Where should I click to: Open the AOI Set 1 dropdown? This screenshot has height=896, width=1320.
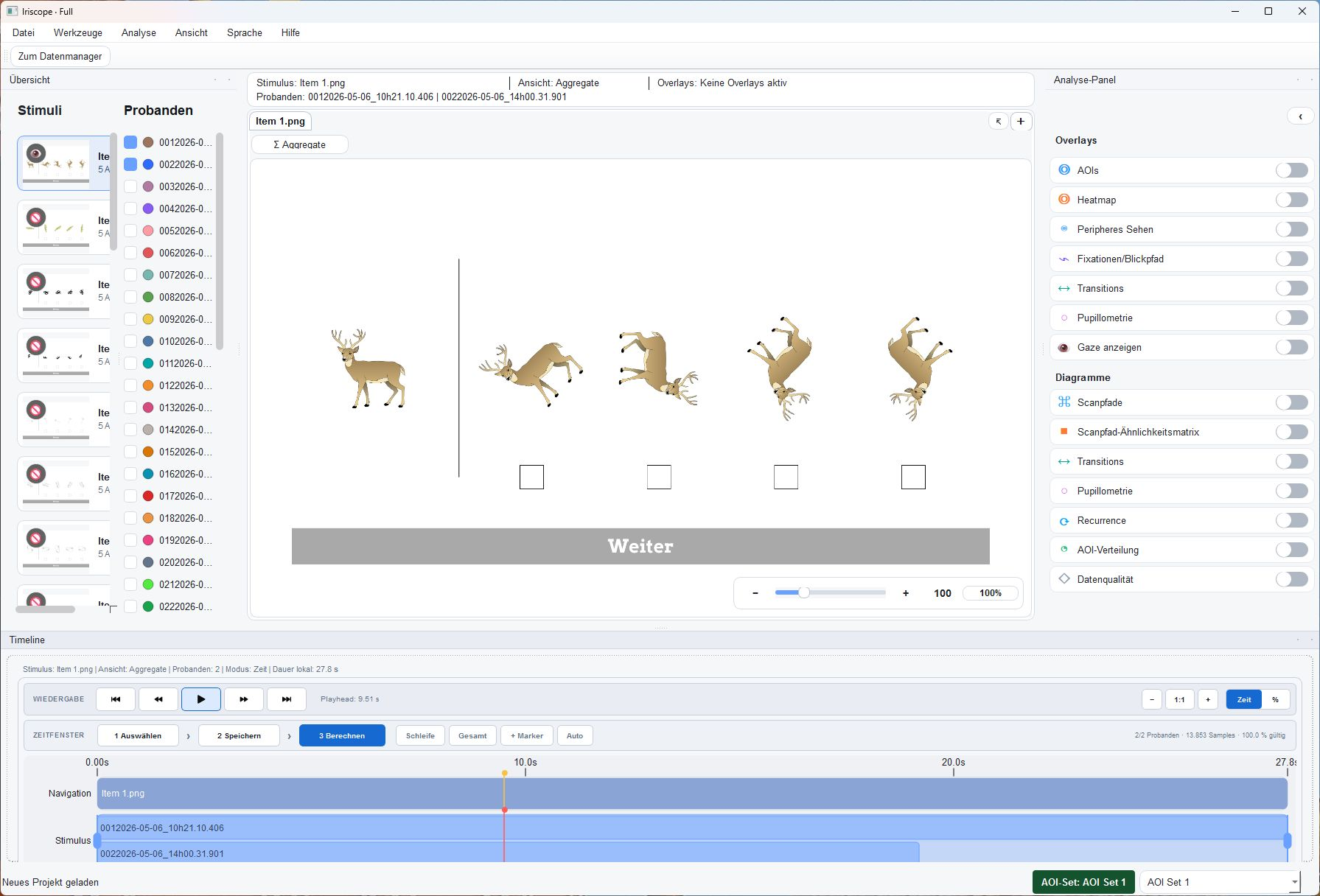[x=1220, y=882]
